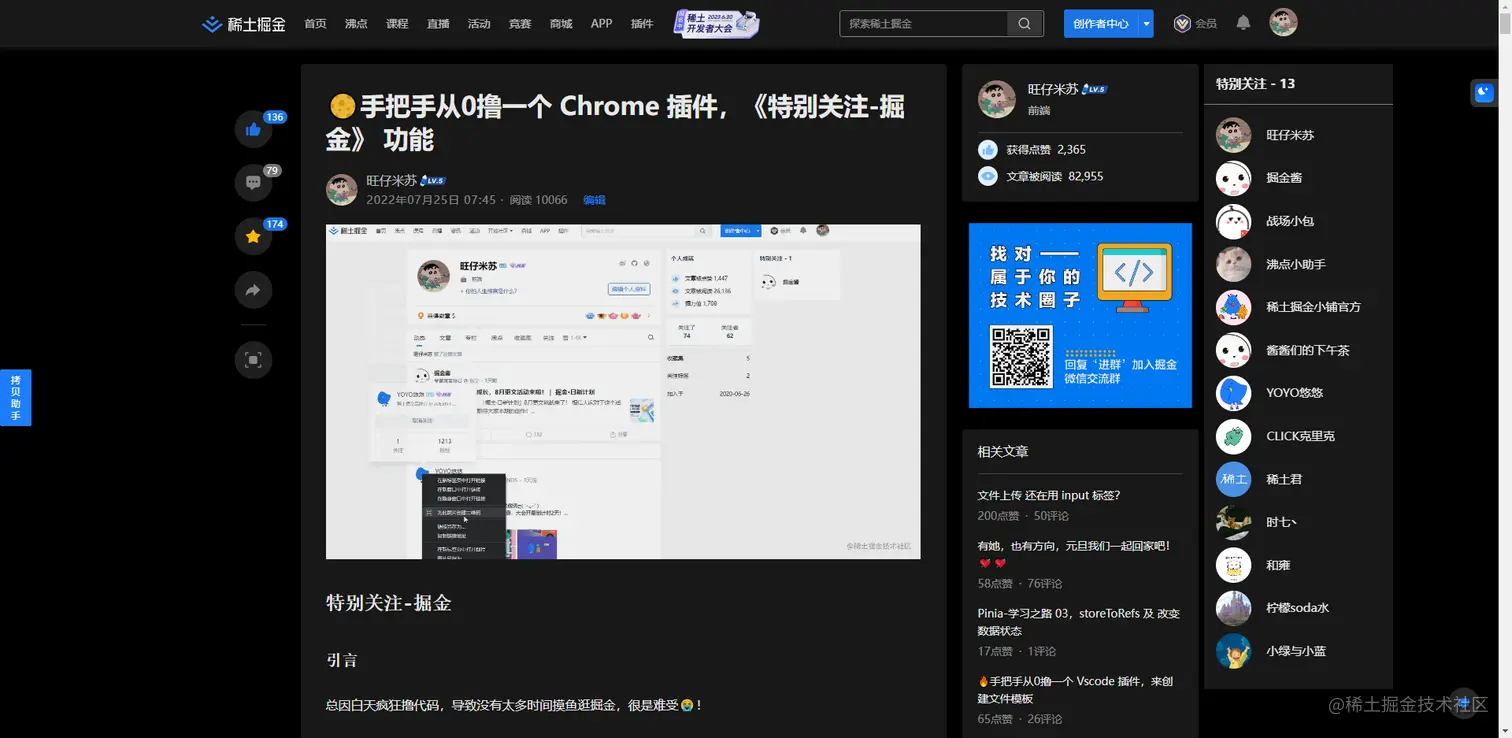Open 酱酱们的下午茶 avatar
1512x738 pixels.
click(x=1233, y=350)
